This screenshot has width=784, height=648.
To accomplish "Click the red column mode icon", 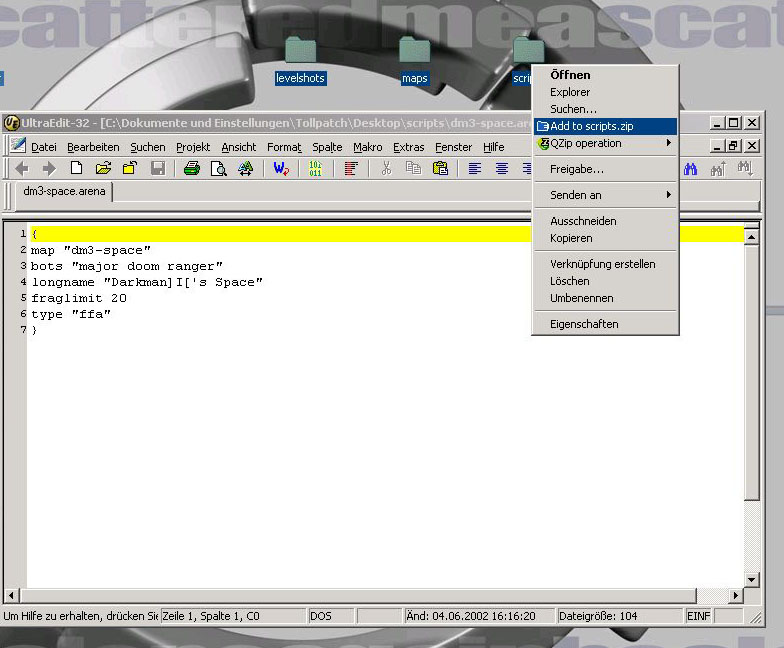I will 351,168.
